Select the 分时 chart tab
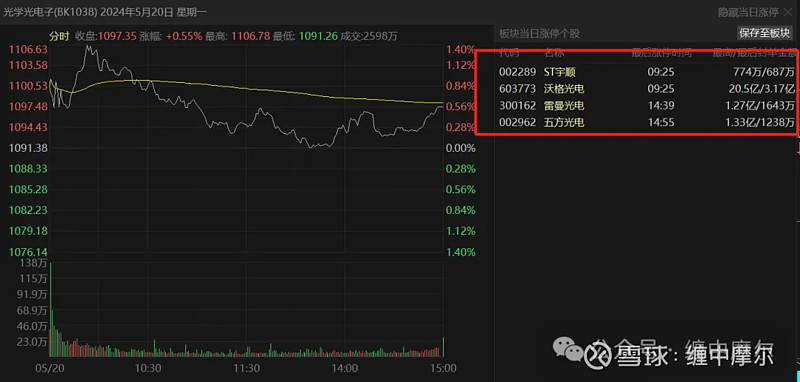 click(x=58, y=36)
